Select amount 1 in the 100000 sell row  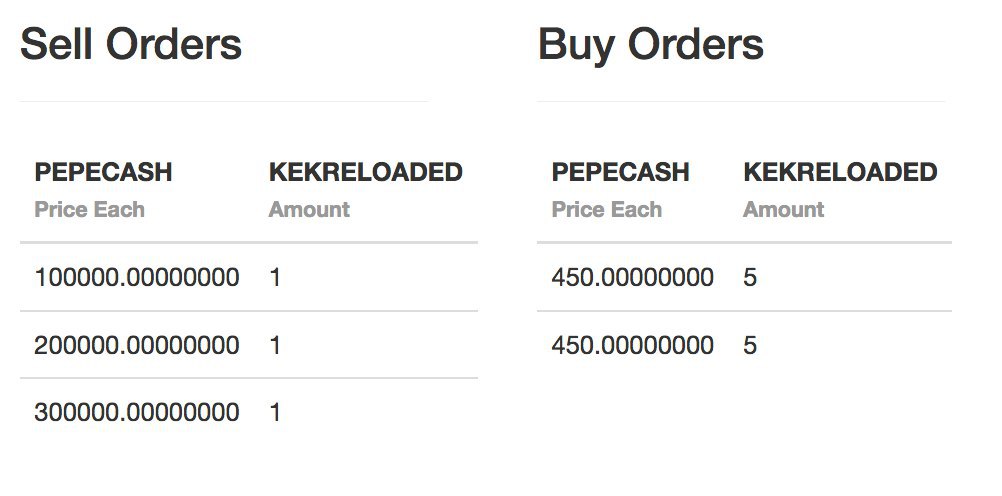pos(275,277)
